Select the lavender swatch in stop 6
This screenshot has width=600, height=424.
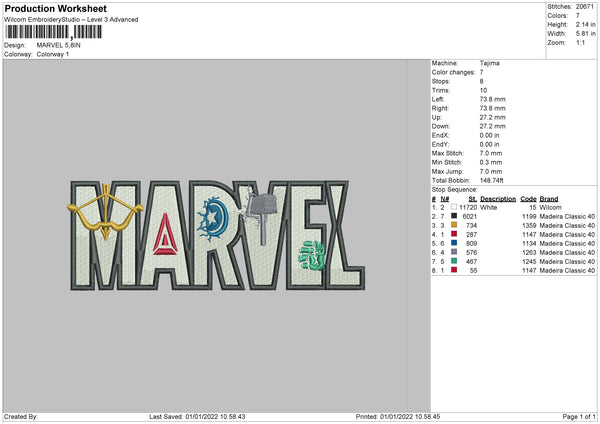tap(454, 252)
